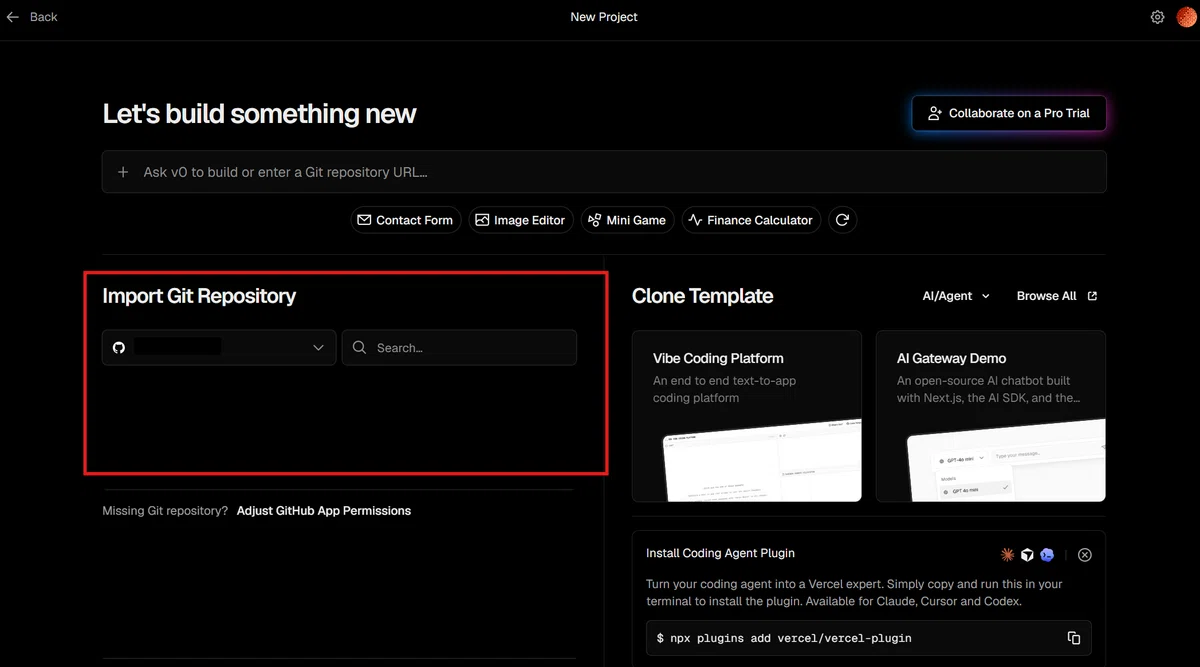Open settings via the gear icon
1200x667 pixels.
(x=1157, y=17)
